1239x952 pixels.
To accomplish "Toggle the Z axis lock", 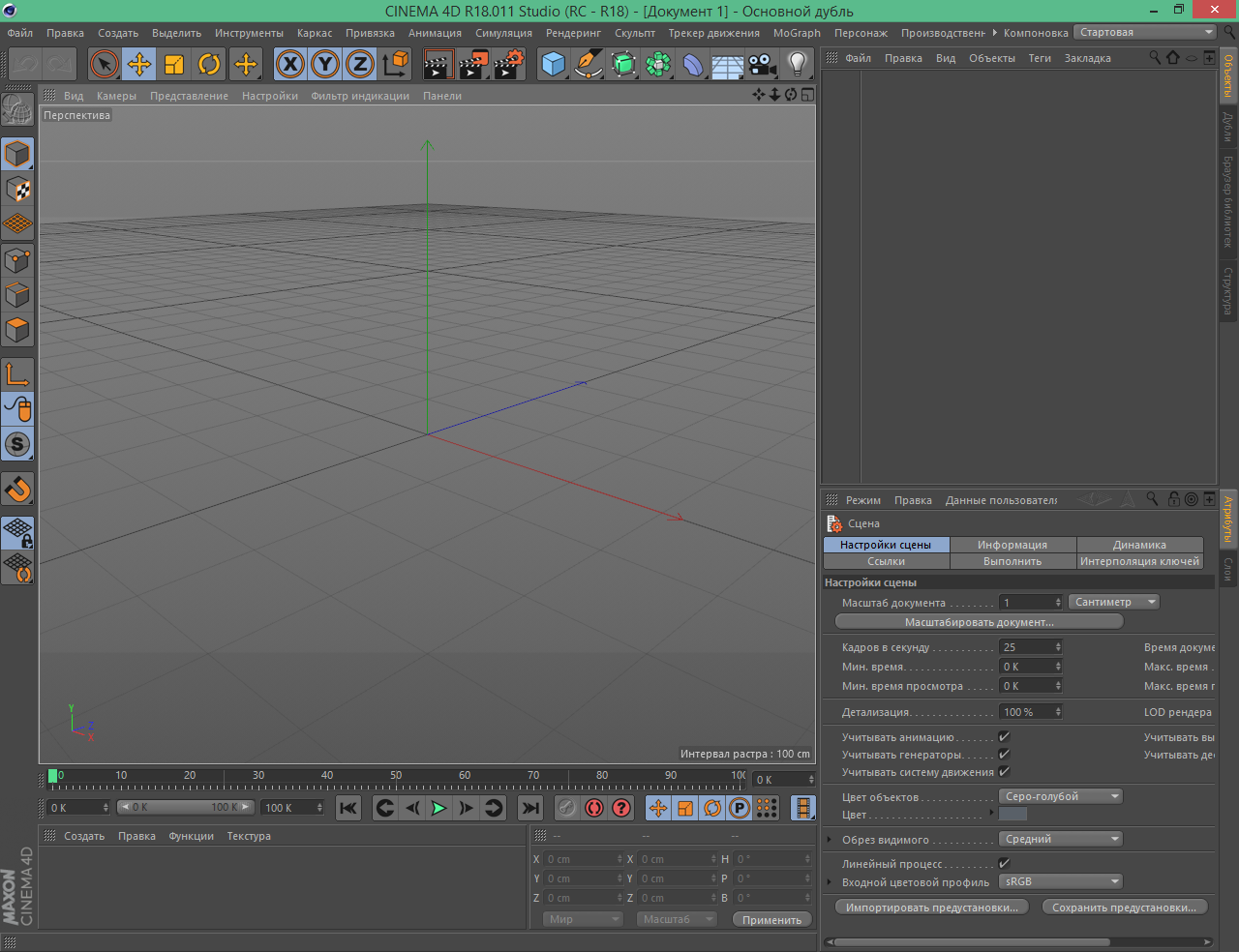I will click(x=360, y=65).
